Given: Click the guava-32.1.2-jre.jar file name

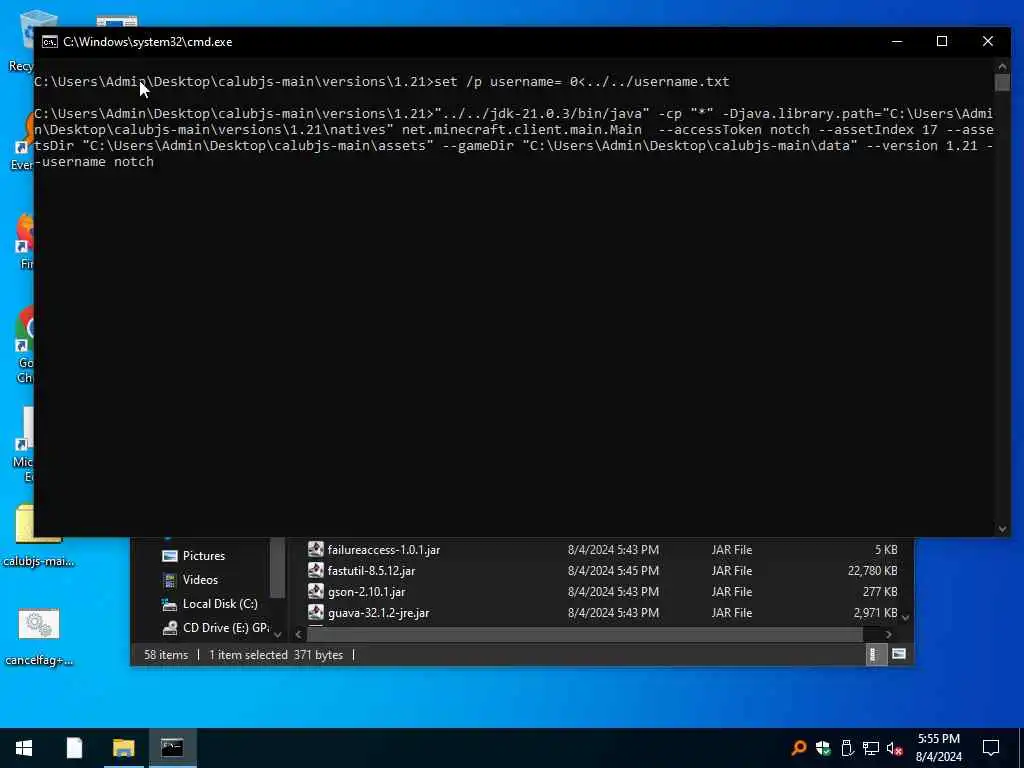Looking at the screenshot, I should (379, 613).
